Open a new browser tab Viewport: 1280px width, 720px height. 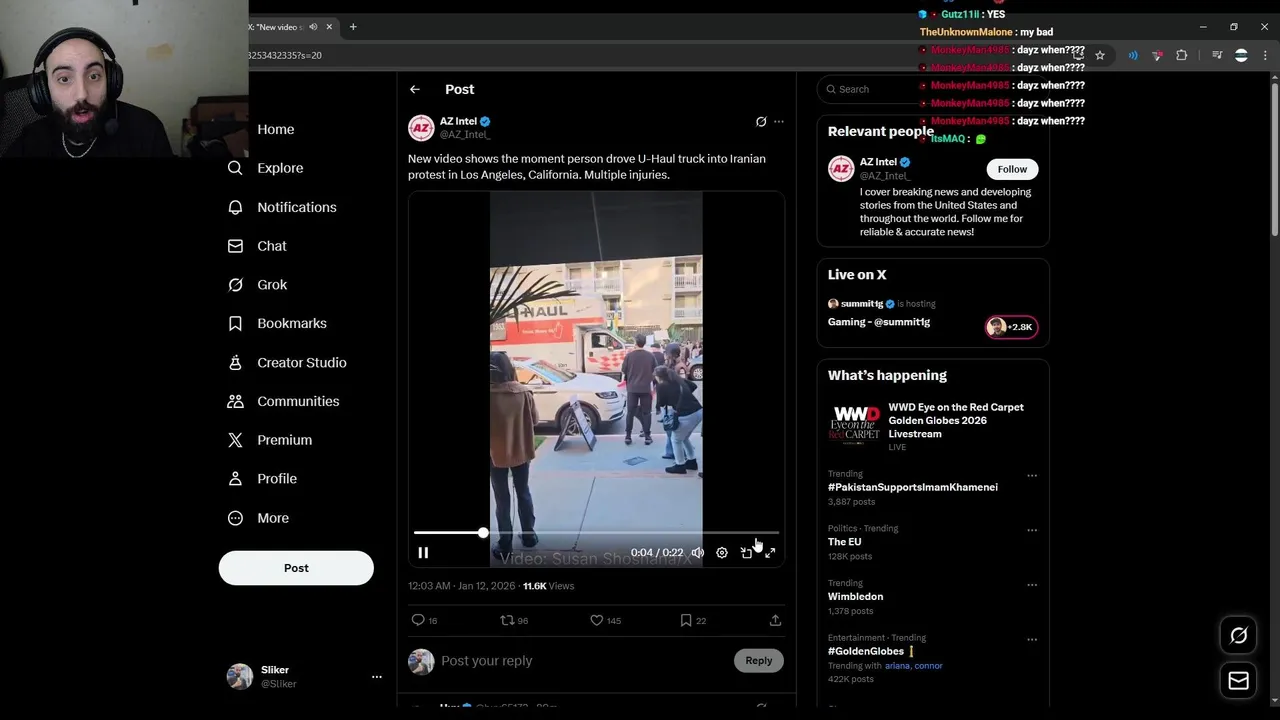click(x=353, y=27)
